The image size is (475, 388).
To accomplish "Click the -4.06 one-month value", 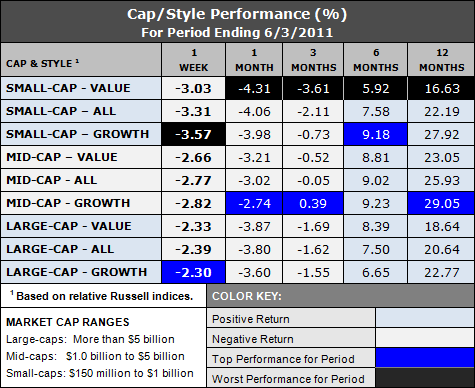I will pos(254,111).
